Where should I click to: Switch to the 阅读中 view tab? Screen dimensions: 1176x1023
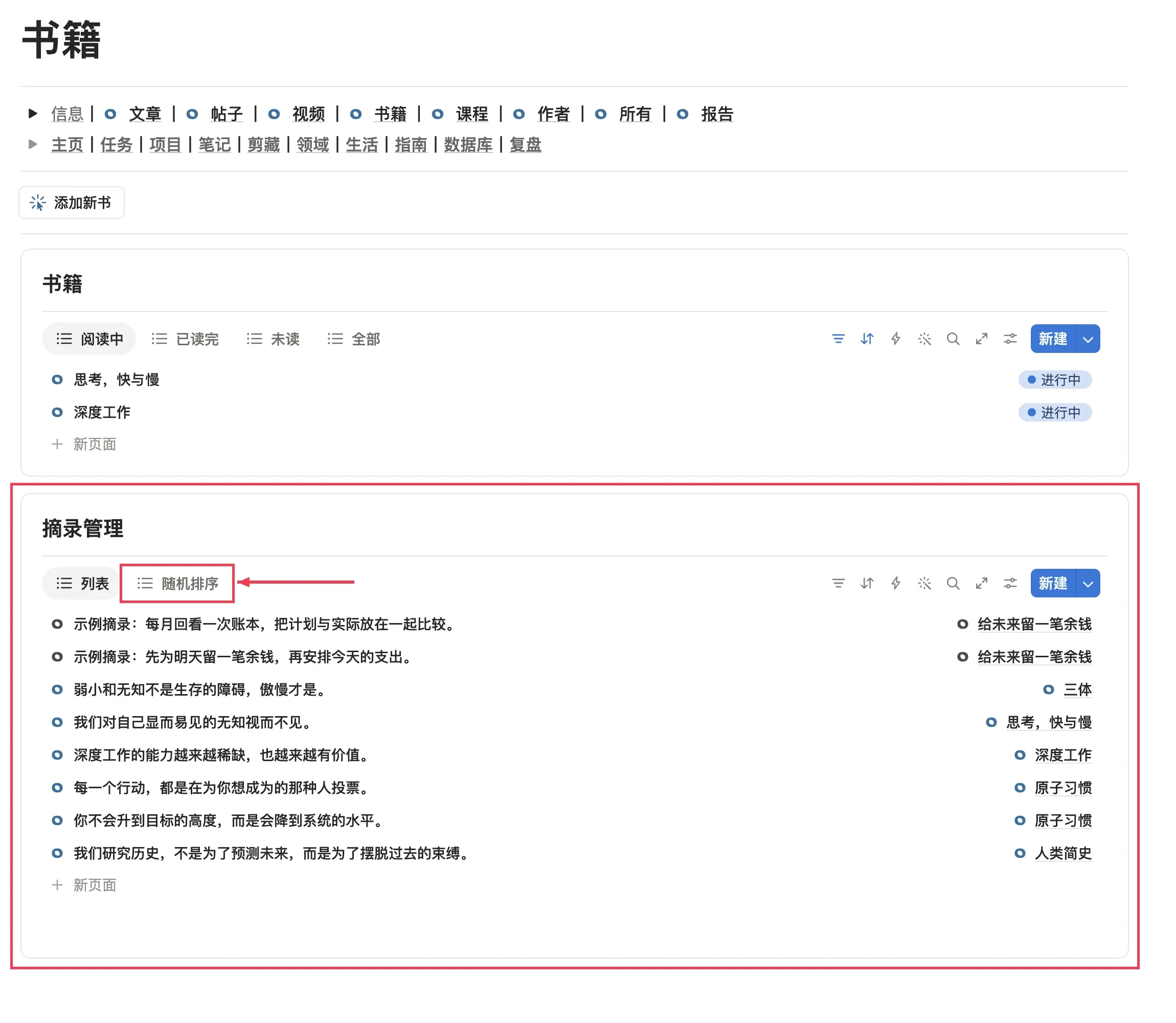pyautogui.click(x=89, y=339)
